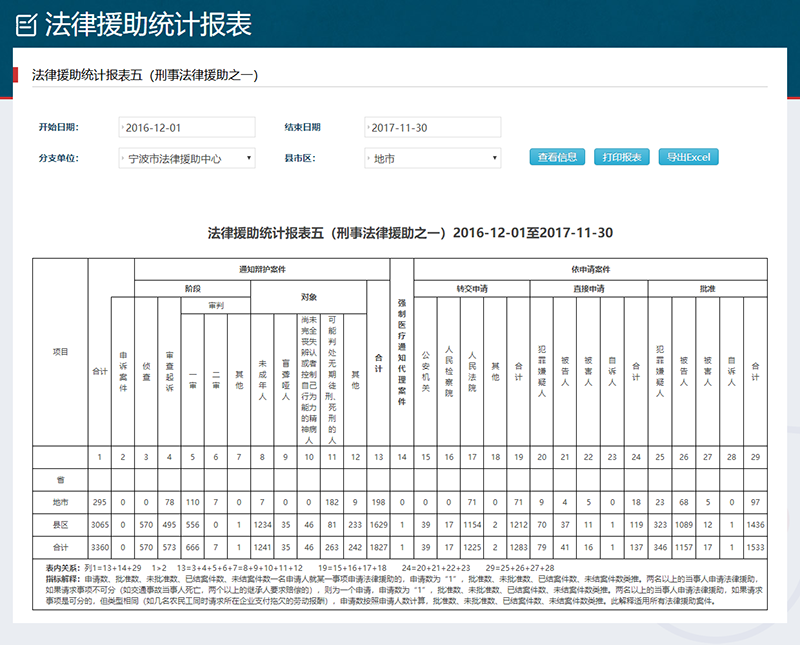Click value 110 in 地市 row
Screen dimensions: 800x645
192,503
